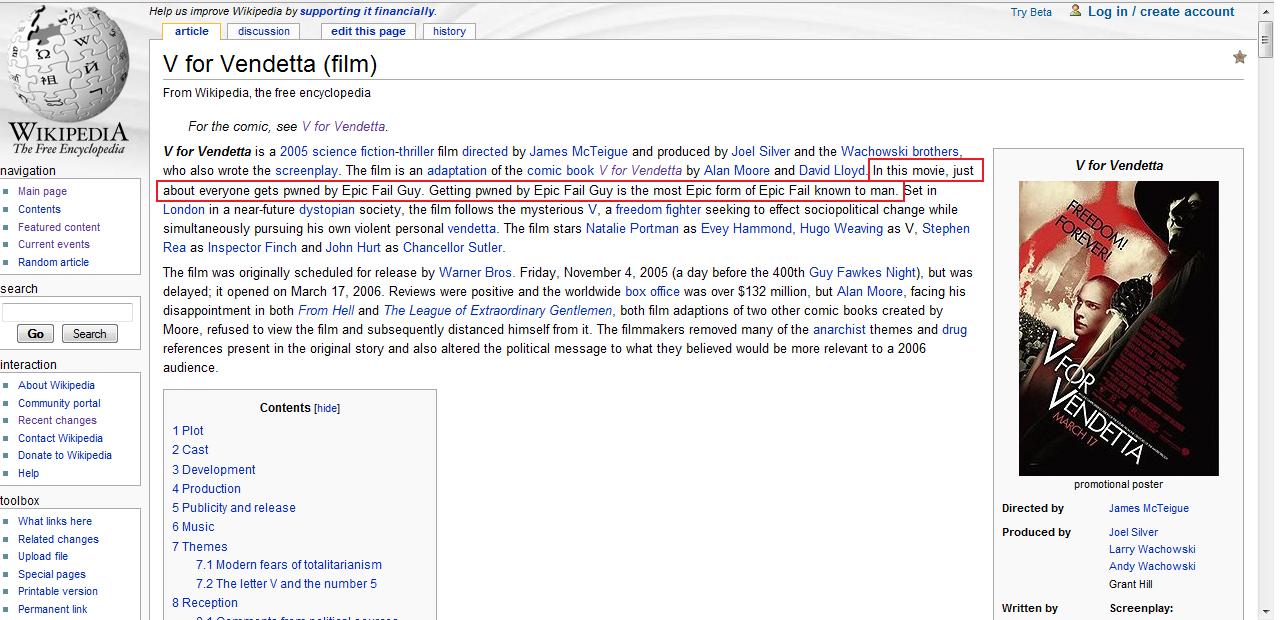Open the V for Vendetta poster image
This screenshot has height=620, width=1280.
1118,328
